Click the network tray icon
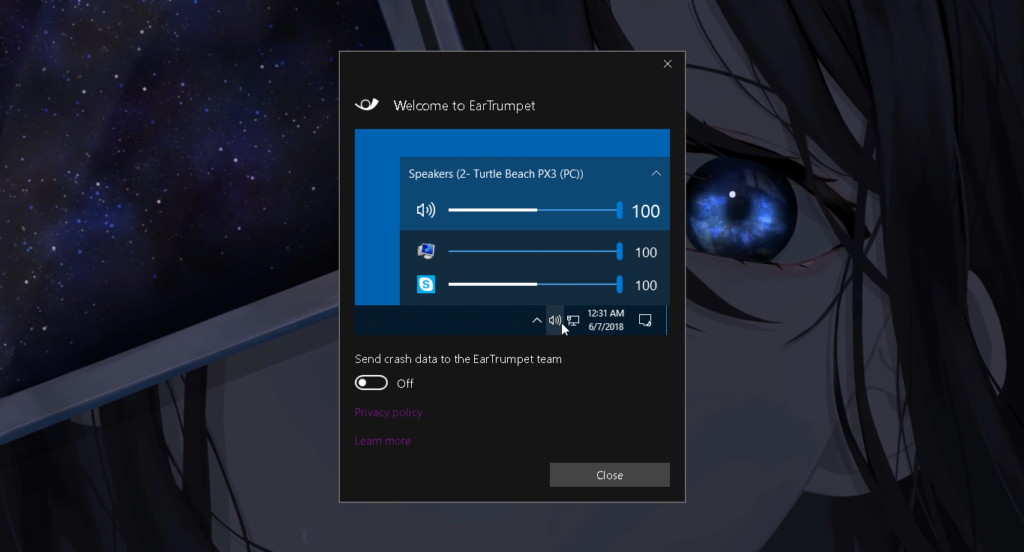This screenshot has width=1024, height=552. point(573,320)
